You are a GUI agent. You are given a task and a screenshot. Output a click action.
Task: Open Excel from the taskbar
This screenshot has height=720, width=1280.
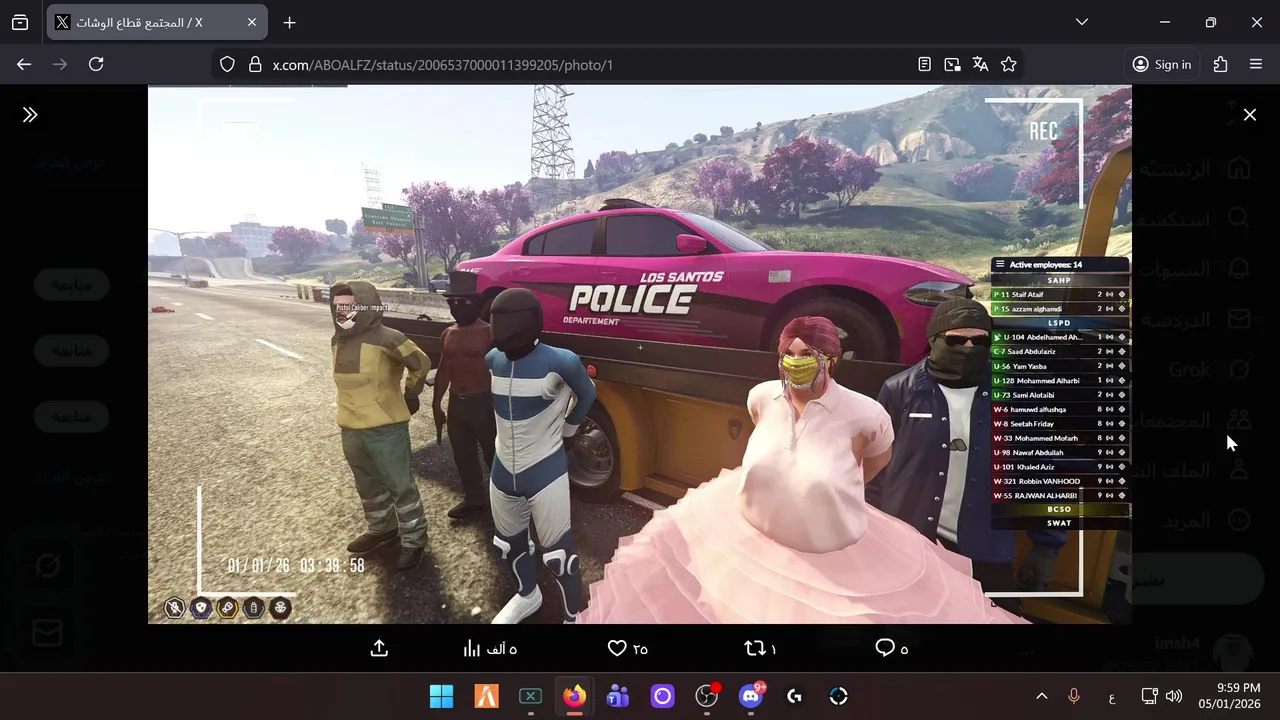tap(530, 696)
